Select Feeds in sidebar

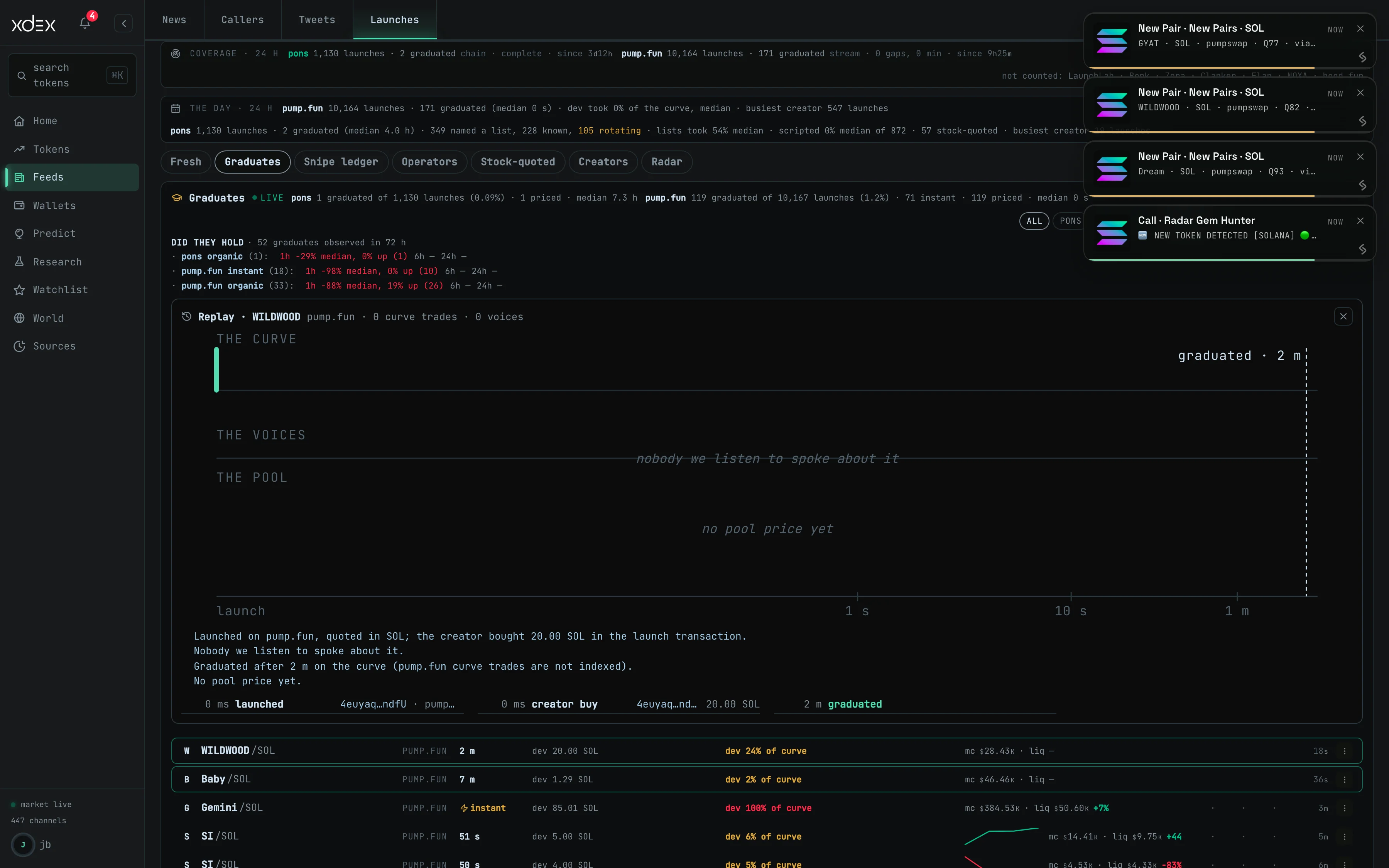point(72,177)
